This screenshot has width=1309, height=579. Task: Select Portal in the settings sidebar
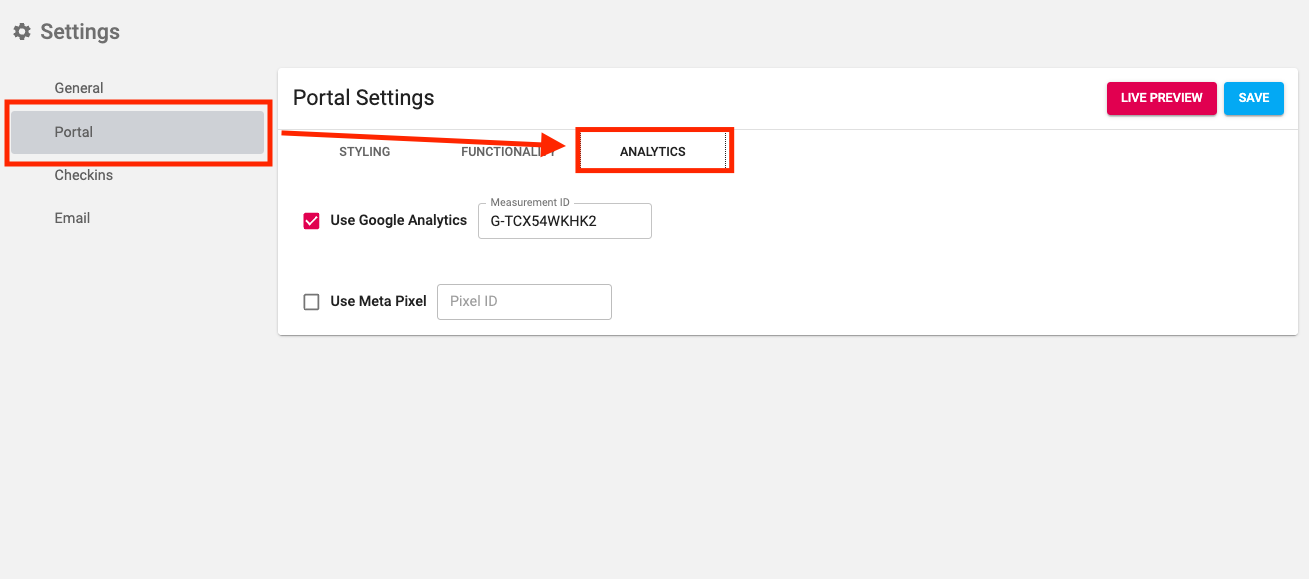74,132
